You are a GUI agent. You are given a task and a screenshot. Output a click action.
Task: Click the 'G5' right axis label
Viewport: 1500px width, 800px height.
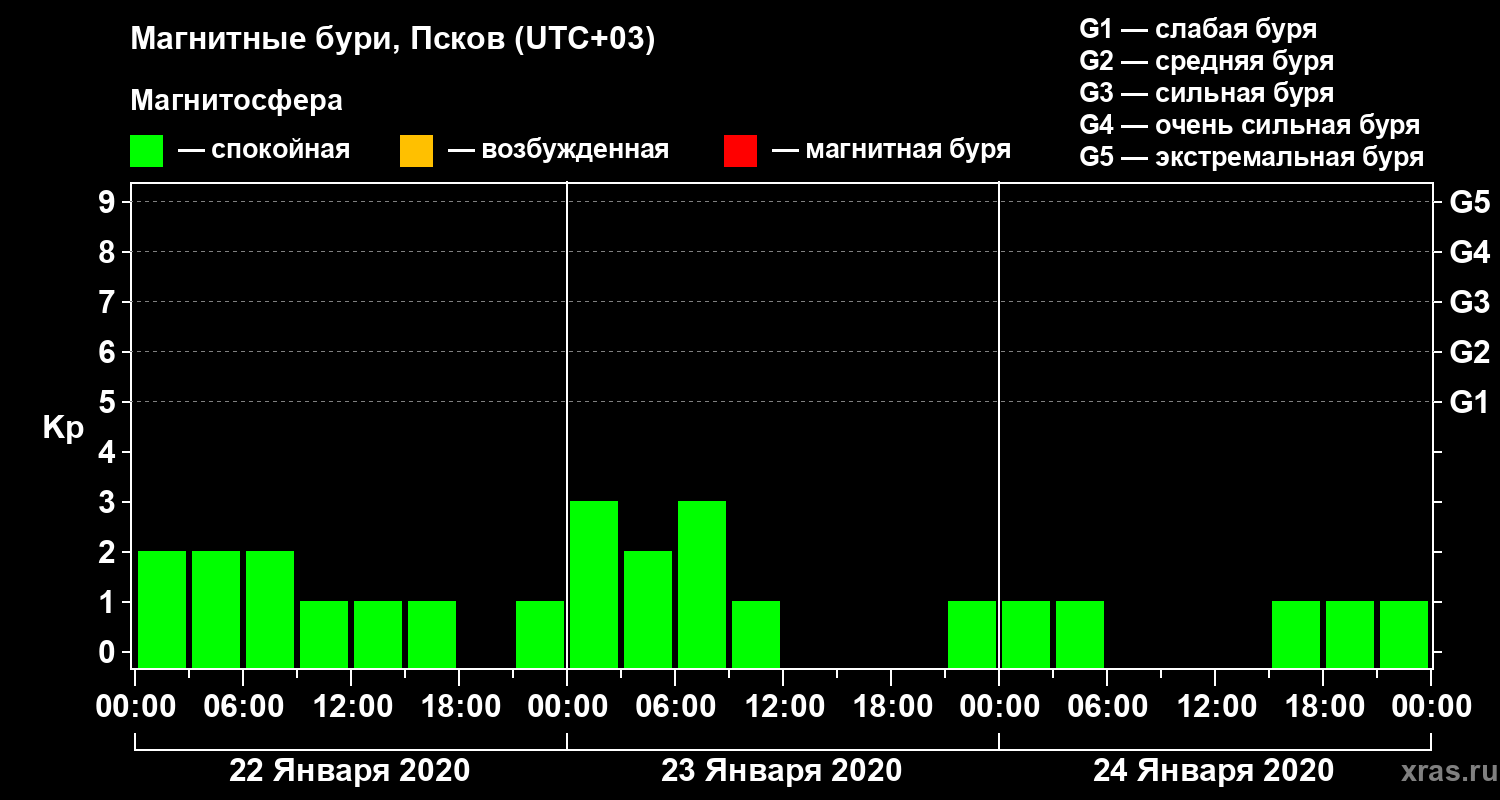[x=1469, y=202]
